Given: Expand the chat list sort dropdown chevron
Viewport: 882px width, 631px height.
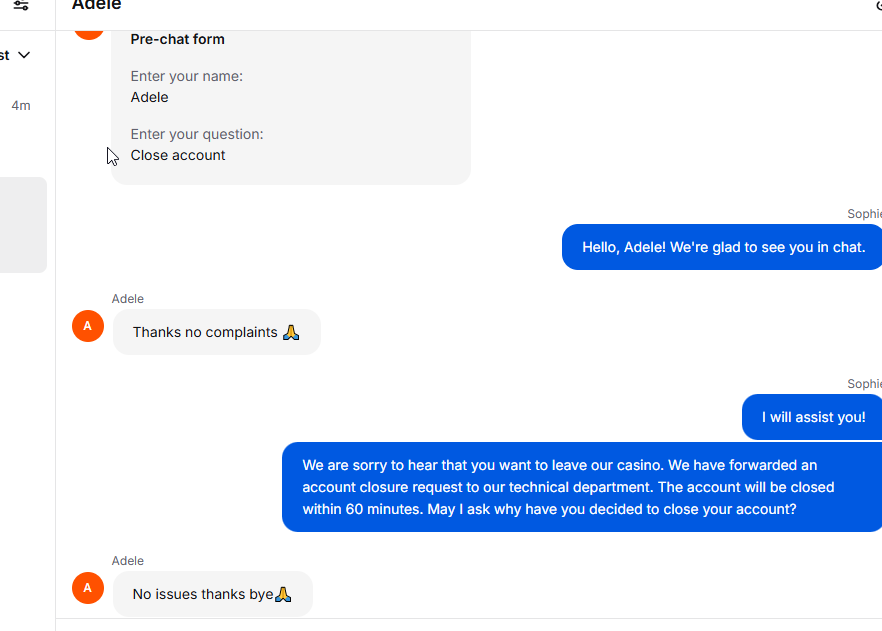Looking at the screenshot, I should [x=25, y=55].
